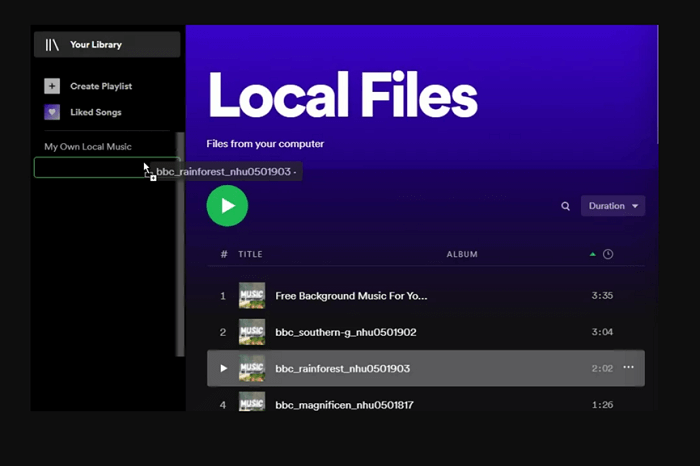
Task: Toggle sort order with the green arrow
Action: coord(595,254)
